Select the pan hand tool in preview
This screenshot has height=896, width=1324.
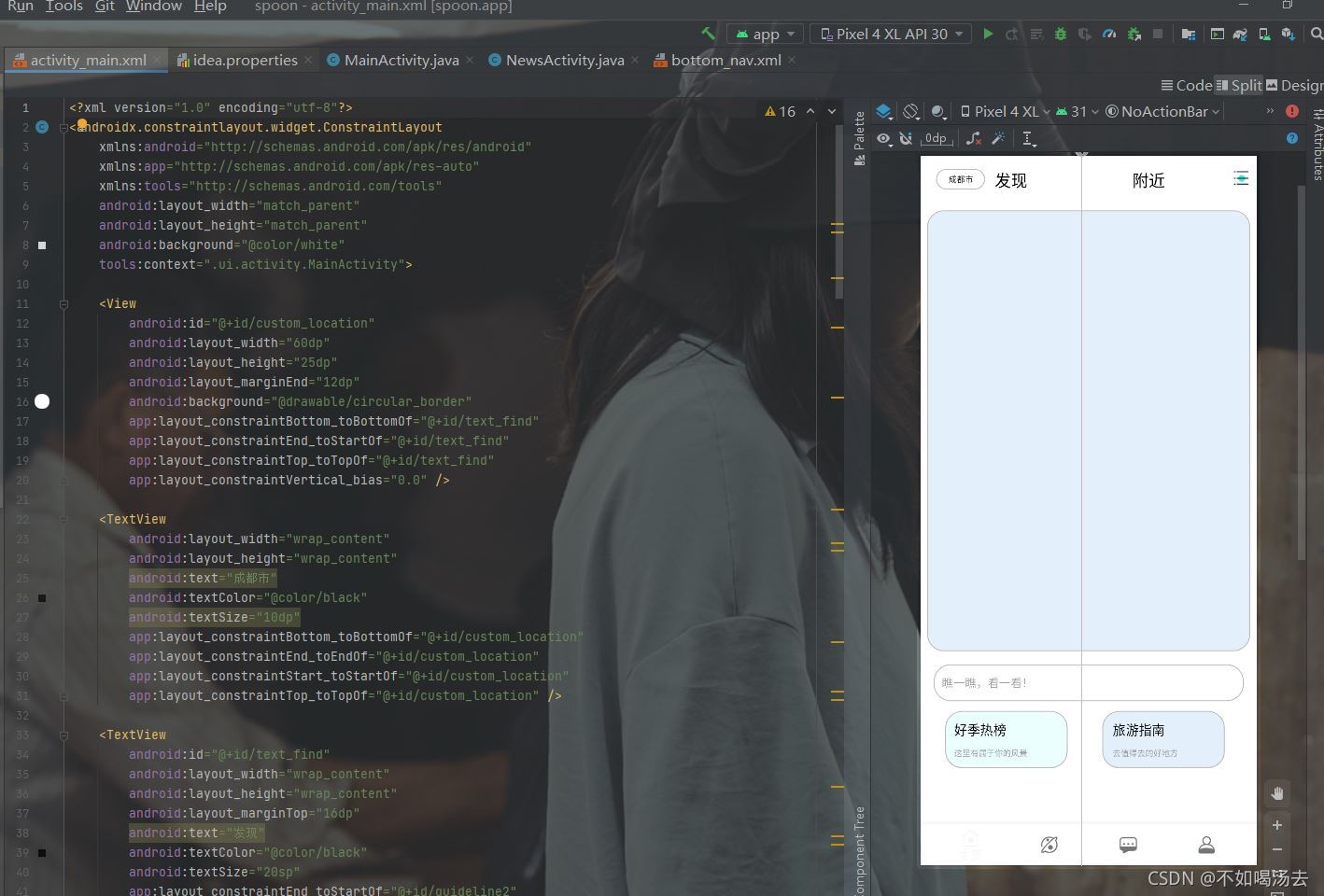(1277, 793)
